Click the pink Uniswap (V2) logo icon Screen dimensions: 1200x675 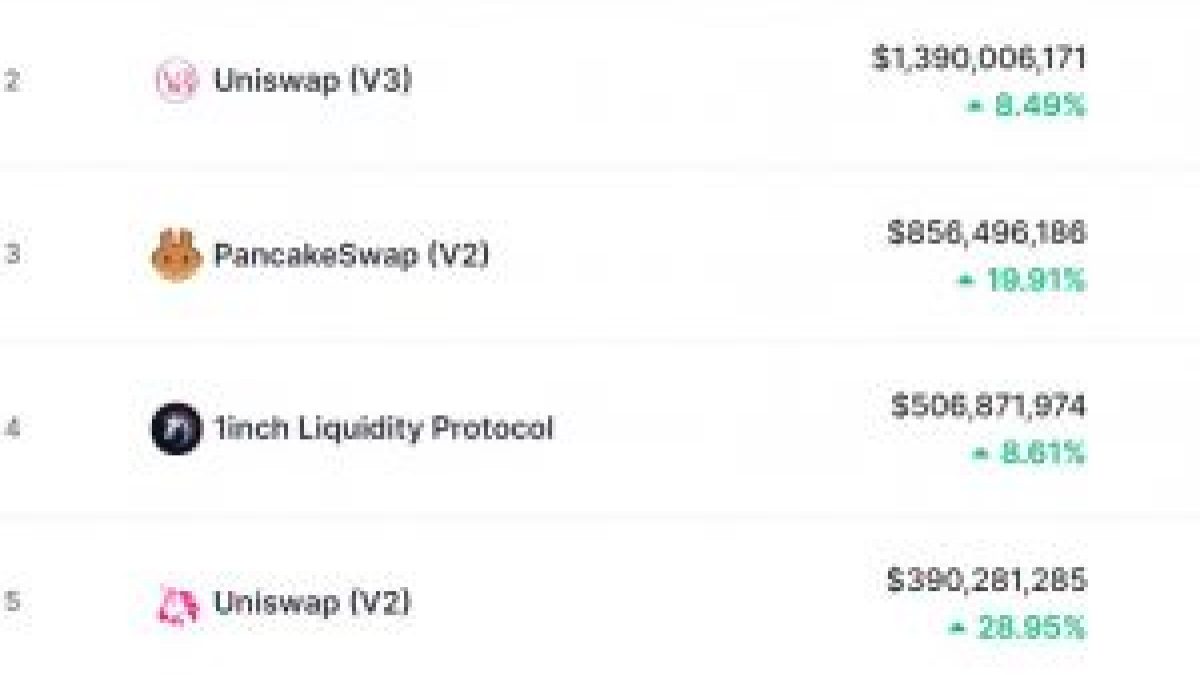point(178,605)
